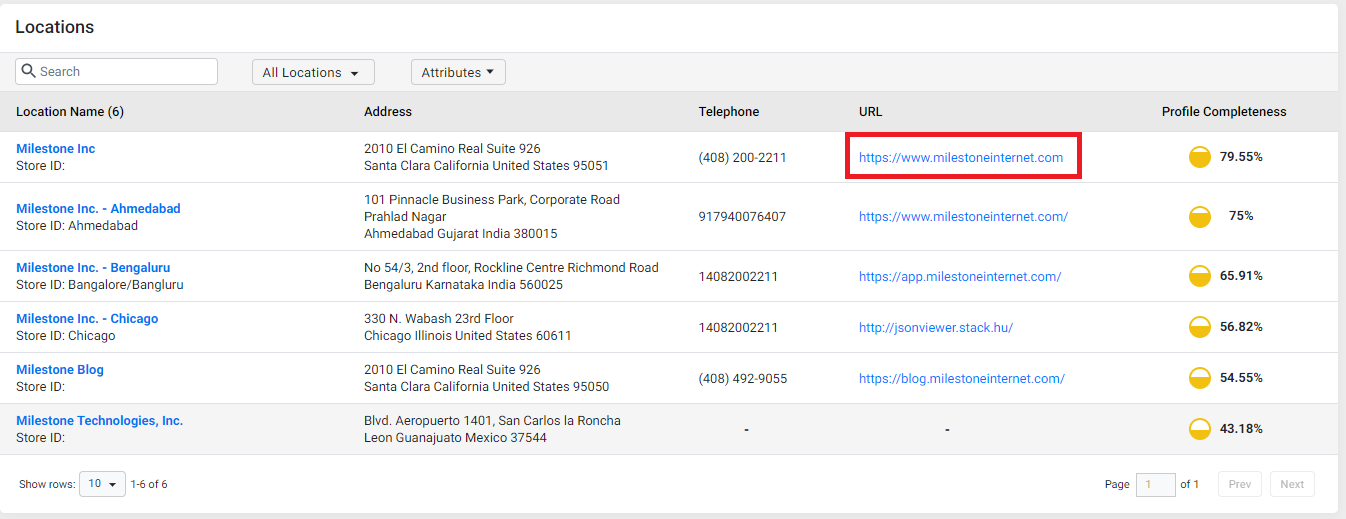The width and height of the screenshot is (1346, 519).
Task: Click the search magnifier icon
Action: click(x=28, y=71)
